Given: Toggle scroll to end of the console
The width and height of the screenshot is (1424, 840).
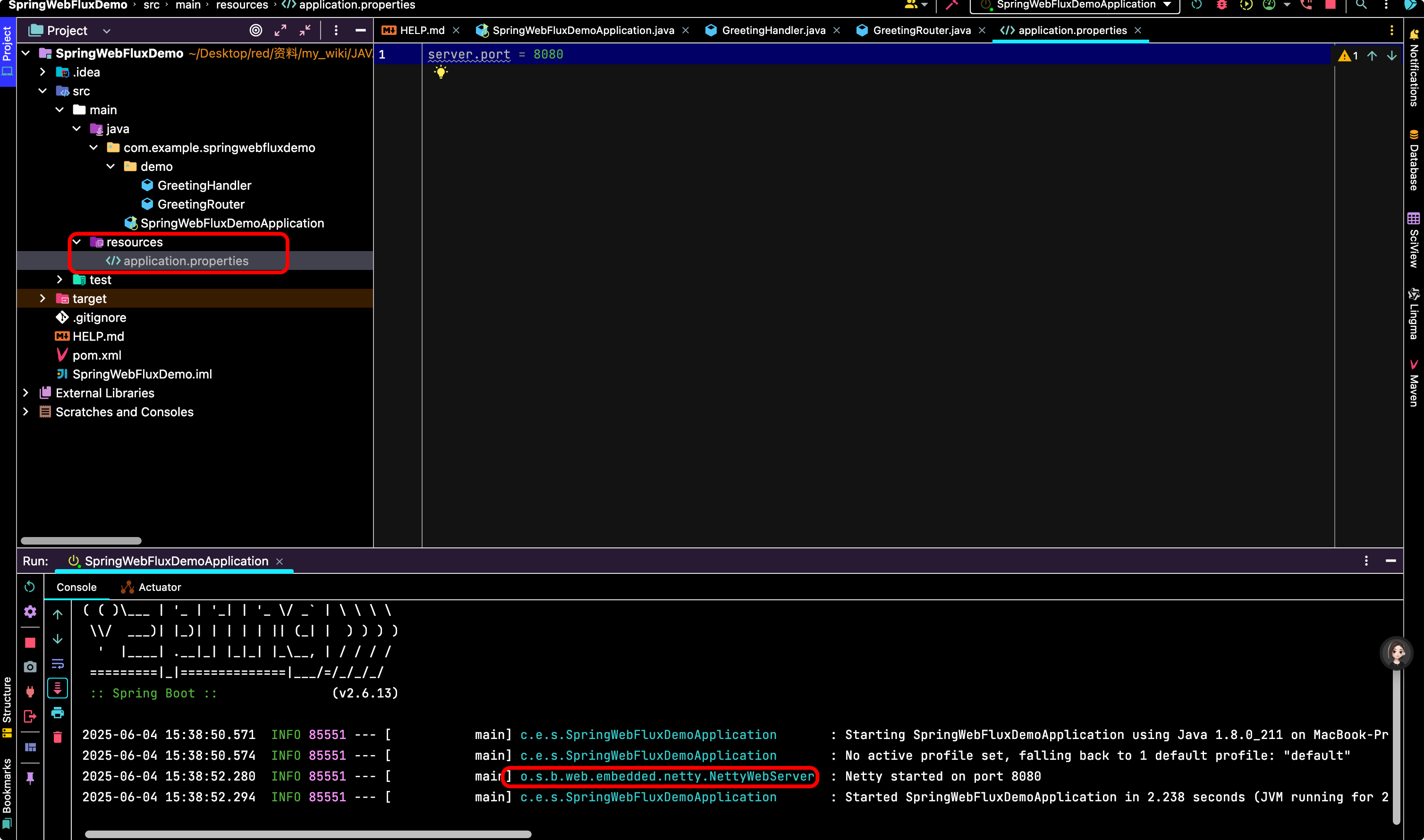Looking at the screenshot, I should 58,688.
